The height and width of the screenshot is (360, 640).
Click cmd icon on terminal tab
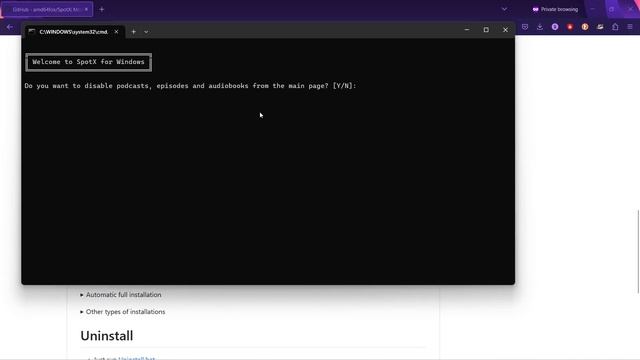(x=32, y=32)
